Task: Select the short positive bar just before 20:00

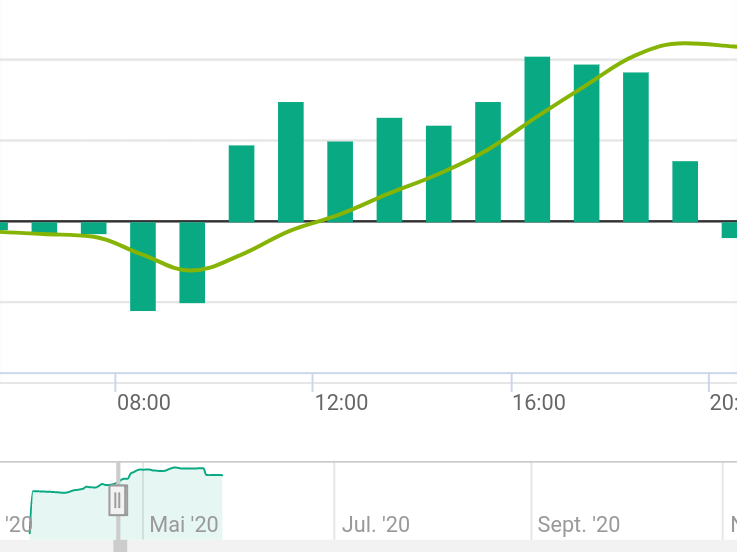Action: [x=685, y=191]
